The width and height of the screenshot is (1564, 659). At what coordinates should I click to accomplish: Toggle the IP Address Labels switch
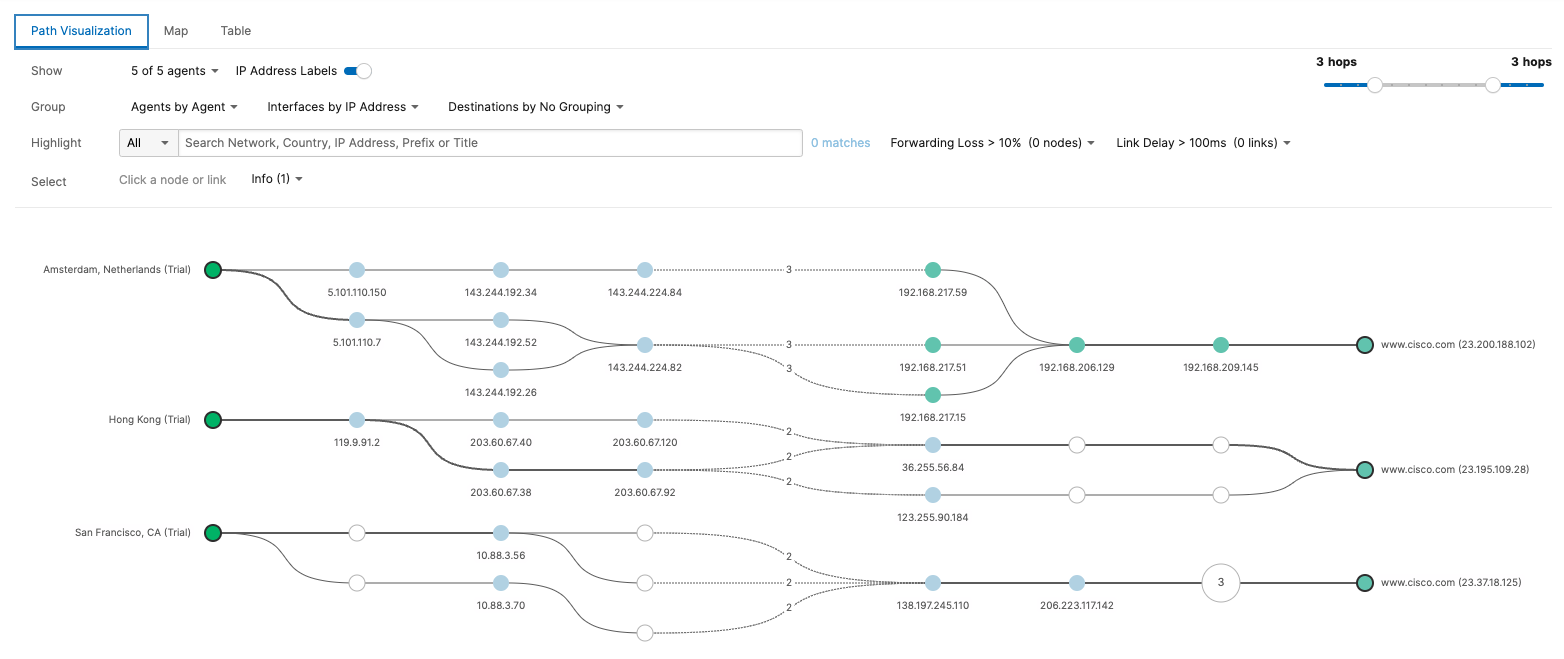[x=358, y=71]
